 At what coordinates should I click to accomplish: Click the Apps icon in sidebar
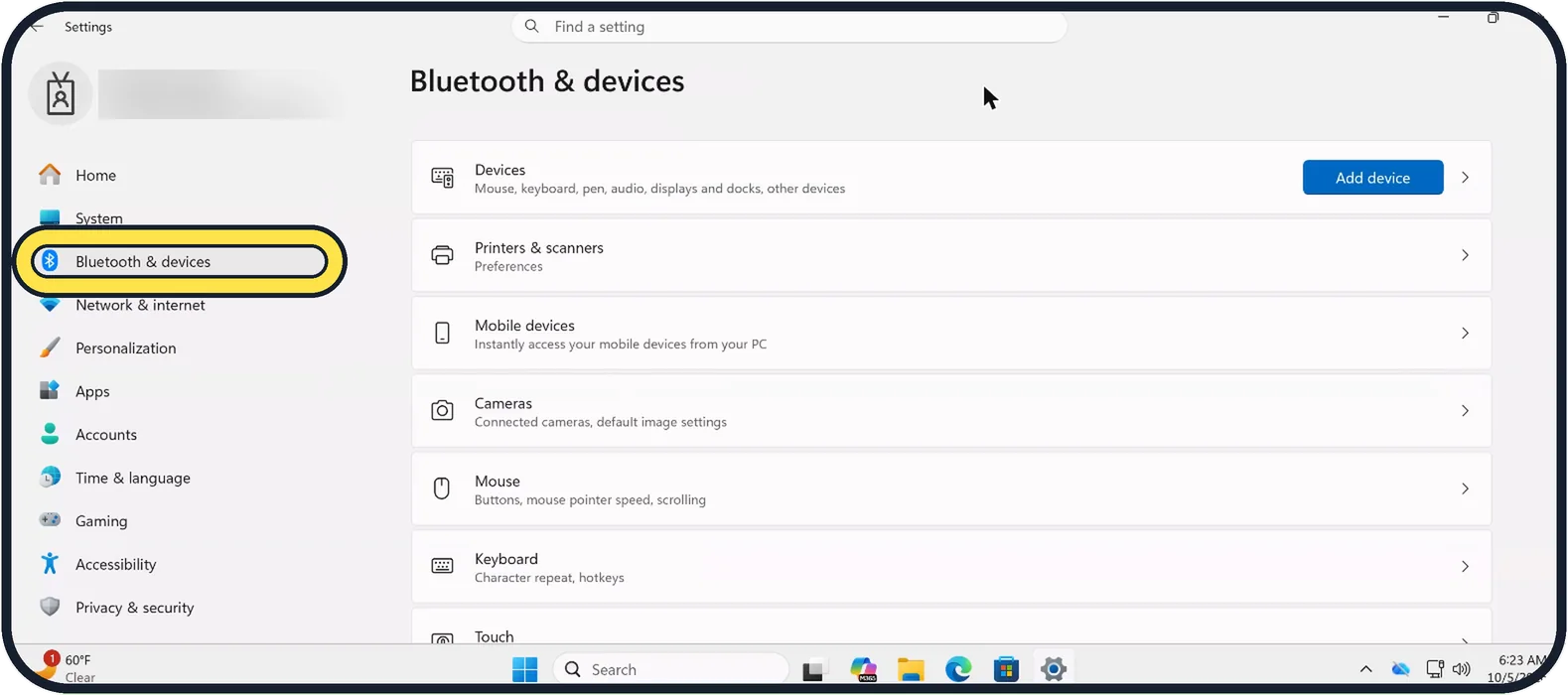pos(50,390)
